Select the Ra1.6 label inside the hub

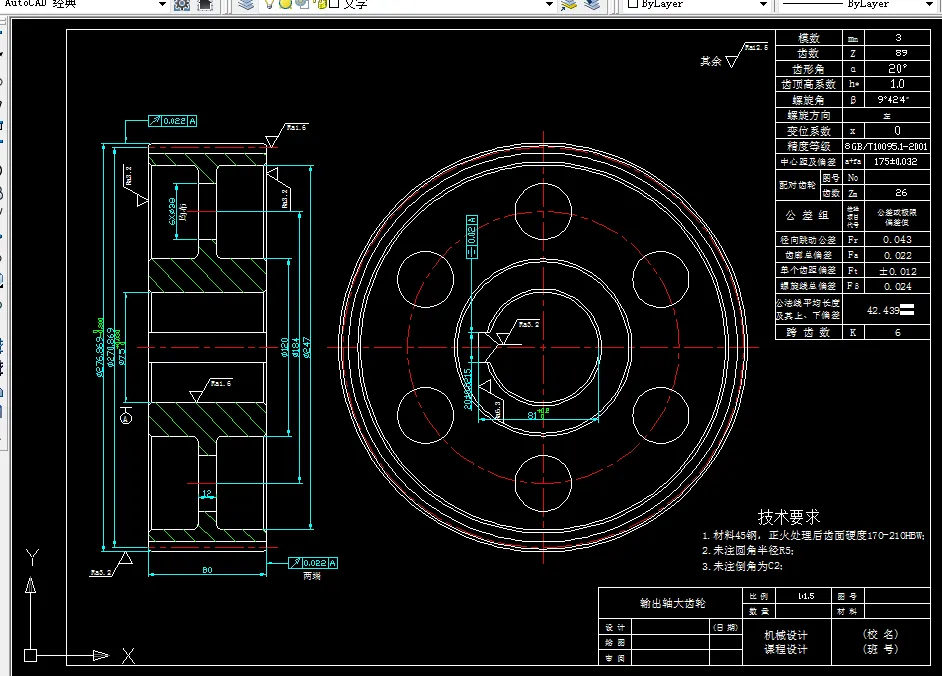tap(220, 383)
